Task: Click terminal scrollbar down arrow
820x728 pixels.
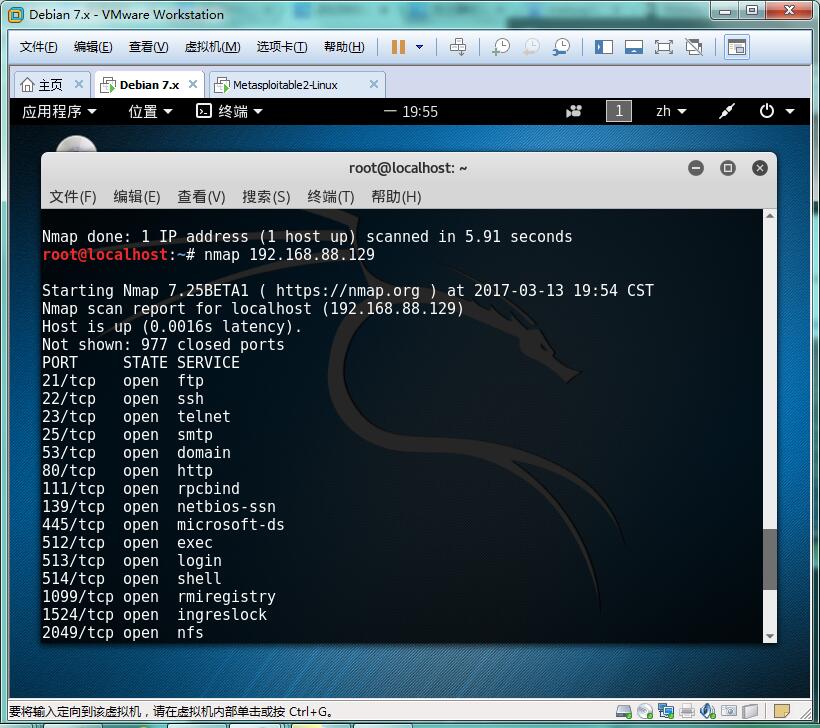Action: (x=770, y=636)
